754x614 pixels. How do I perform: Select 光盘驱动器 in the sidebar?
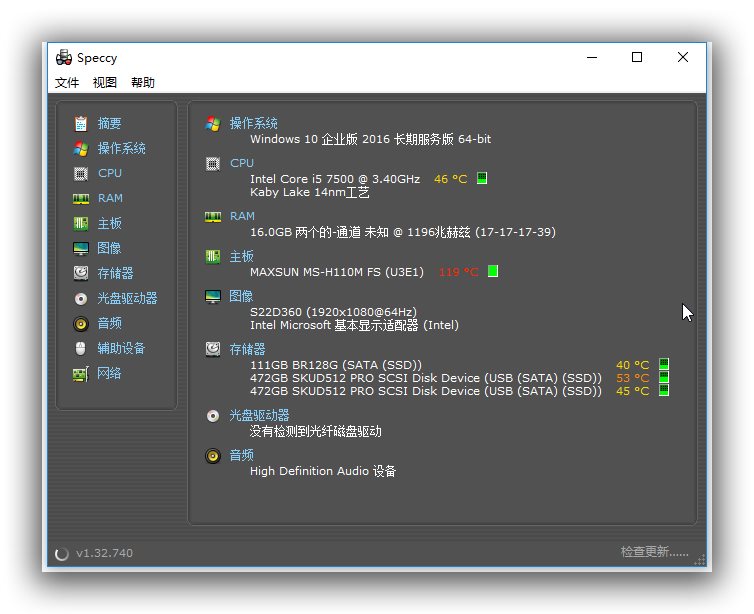(x=127, y=299)
